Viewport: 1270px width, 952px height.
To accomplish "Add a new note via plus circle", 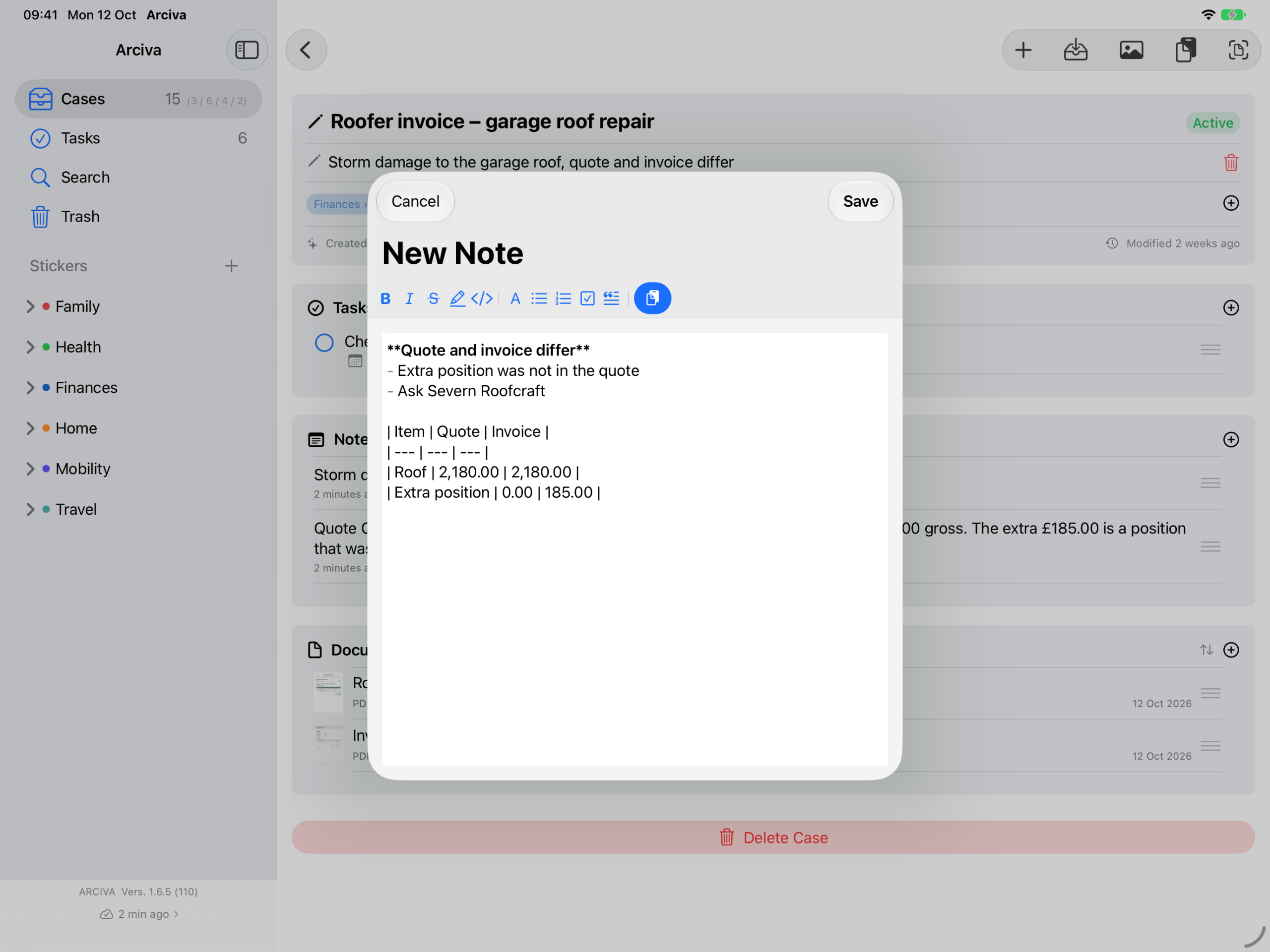I will tap(1230, 440).
